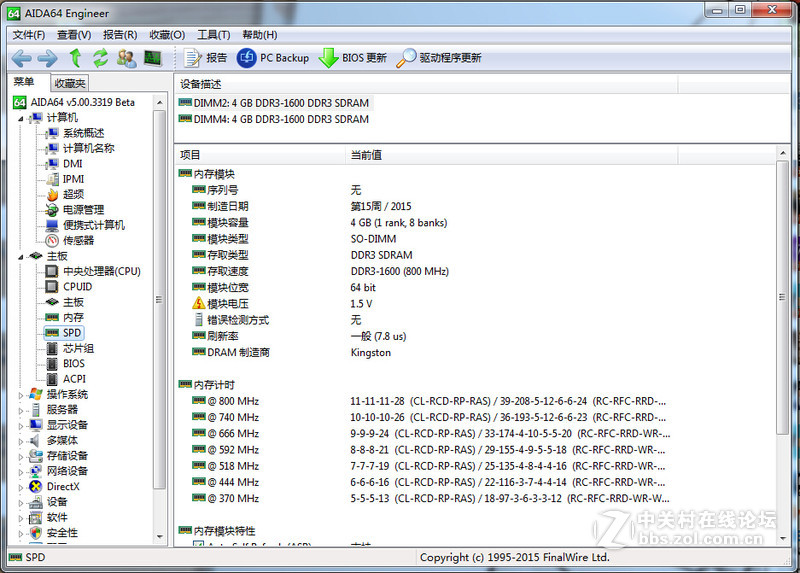Launch PC Backup from the toolbar
This screenshot has height=573, width=800.
tap(273, 58)
